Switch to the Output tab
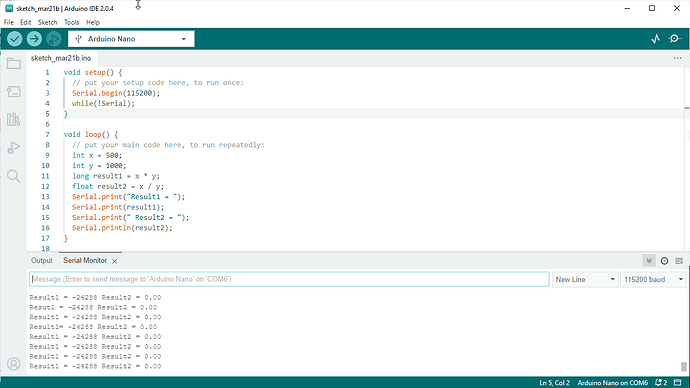Viewport: 690px width, 388px height. pos(42,260)
